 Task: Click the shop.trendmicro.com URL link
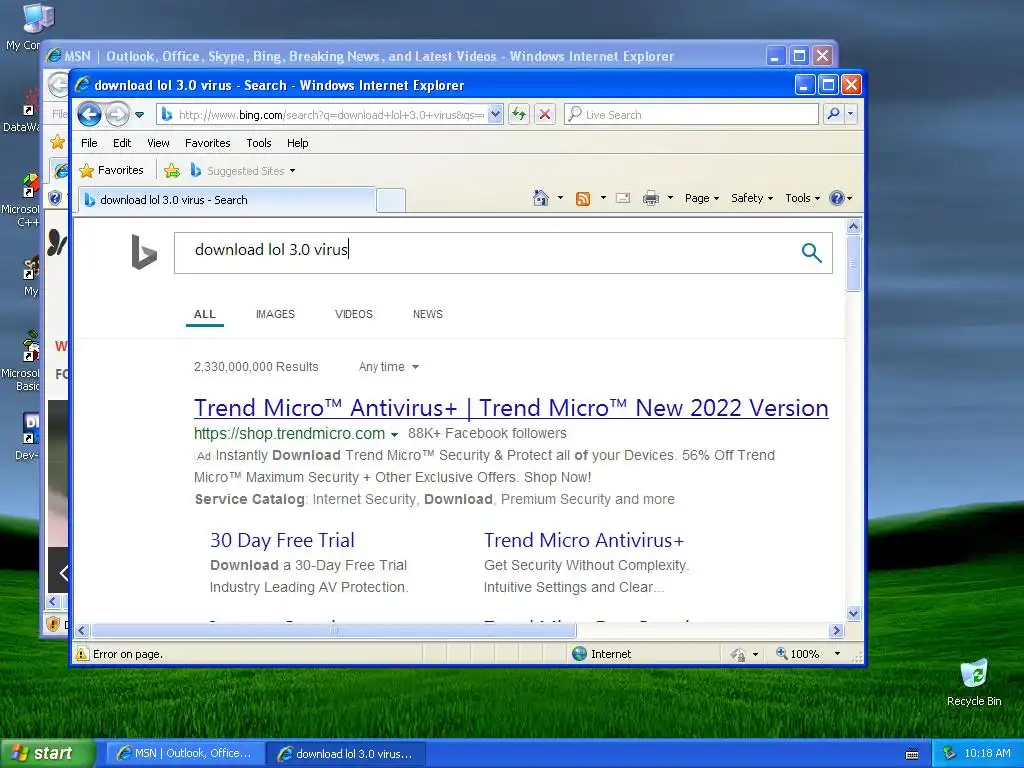click(x=289, y=434)
